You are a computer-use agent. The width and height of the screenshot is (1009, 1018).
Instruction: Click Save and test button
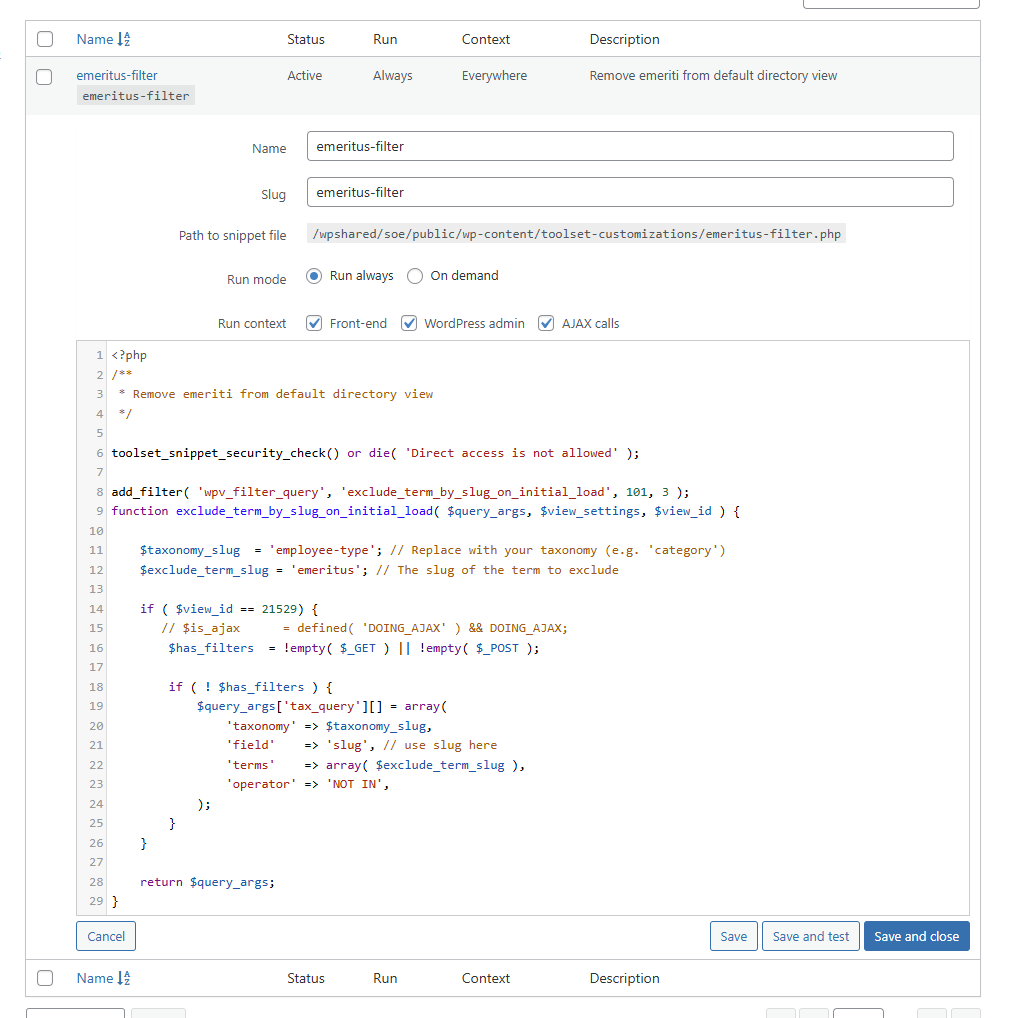(811, 936)
